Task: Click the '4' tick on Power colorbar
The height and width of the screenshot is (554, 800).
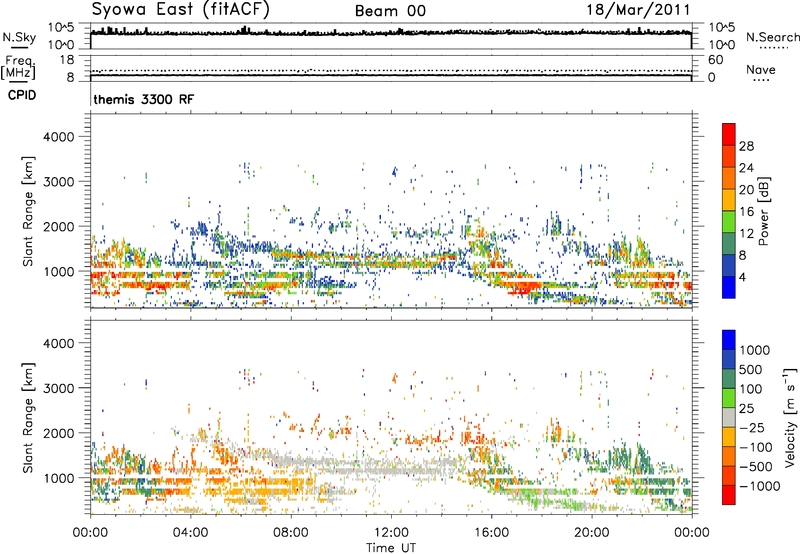Action: point(743,277)
